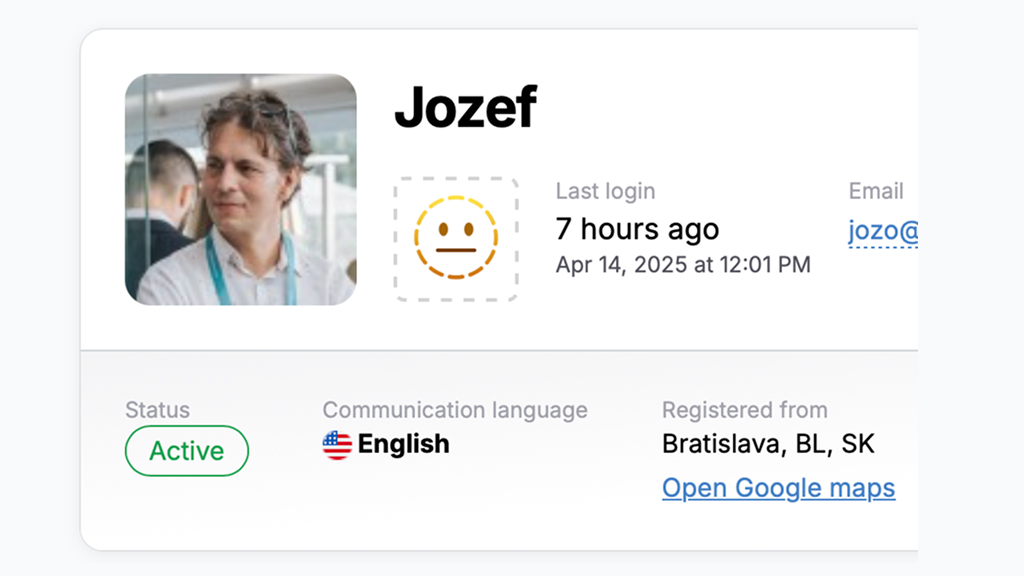Click the 7 hours ago text
The width and height of the screenshot is (1024, 576).
point(637,229)
